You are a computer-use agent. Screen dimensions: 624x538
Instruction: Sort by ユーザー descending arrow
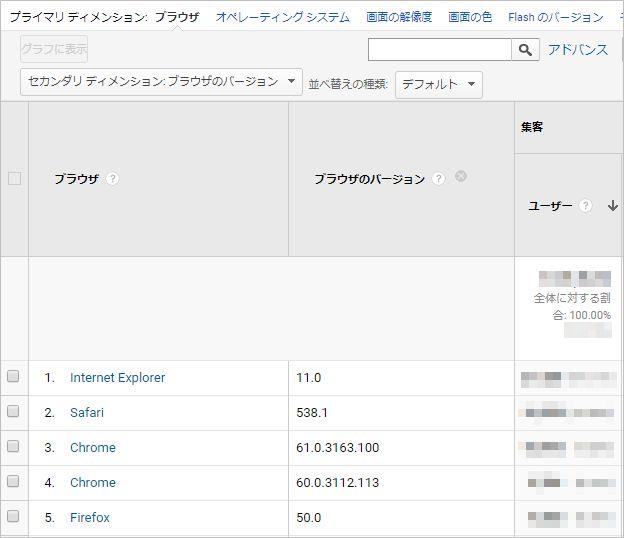click(613, 206)
